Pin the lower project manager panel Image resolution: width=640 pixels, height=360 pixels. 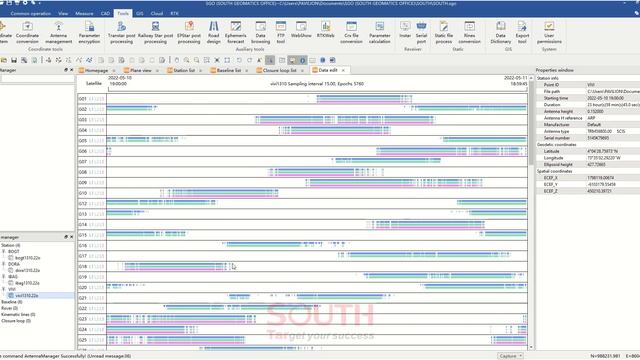tap(66, 237)
